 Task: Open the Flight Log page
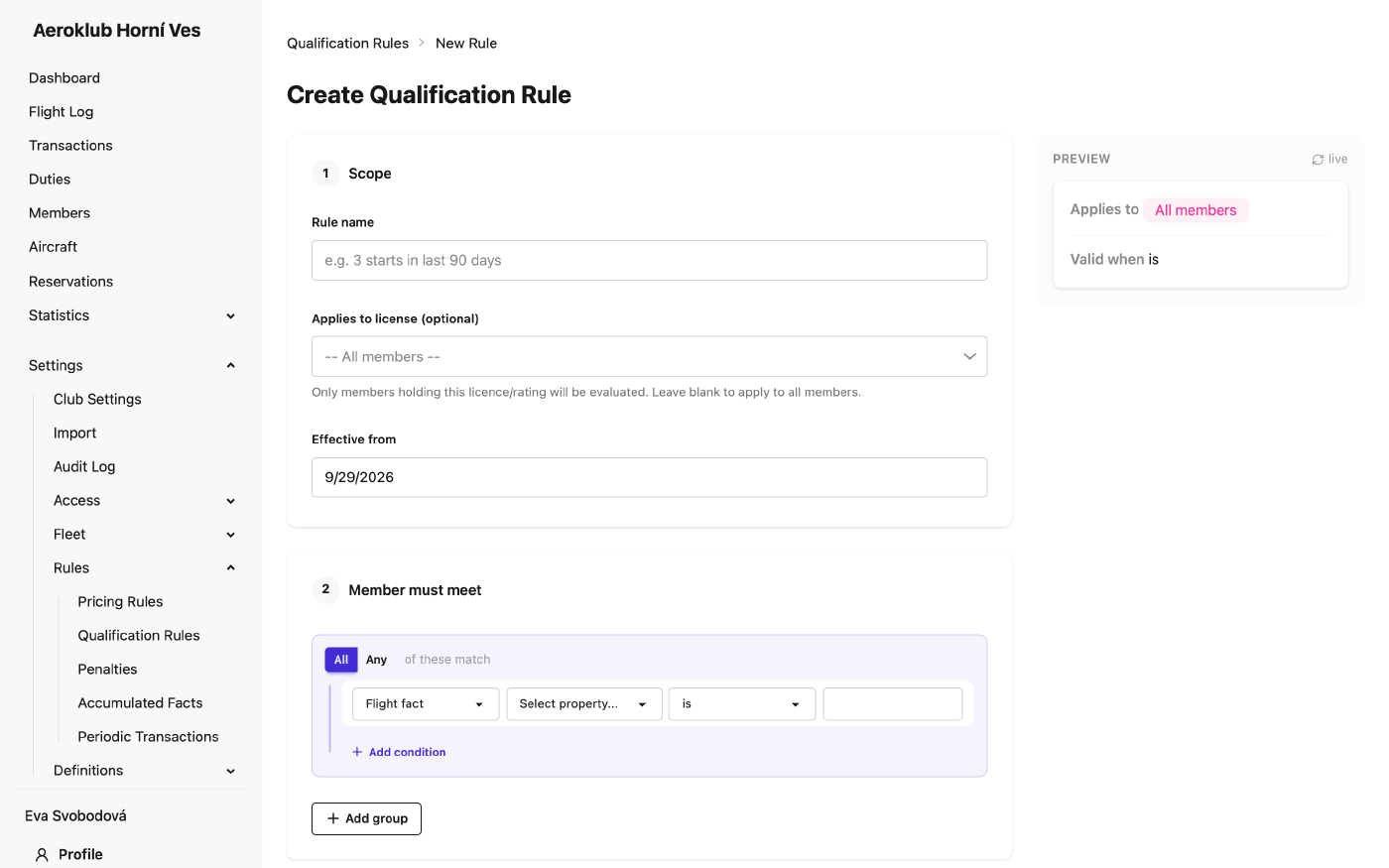pyautogui.click(x=62, y=112)
